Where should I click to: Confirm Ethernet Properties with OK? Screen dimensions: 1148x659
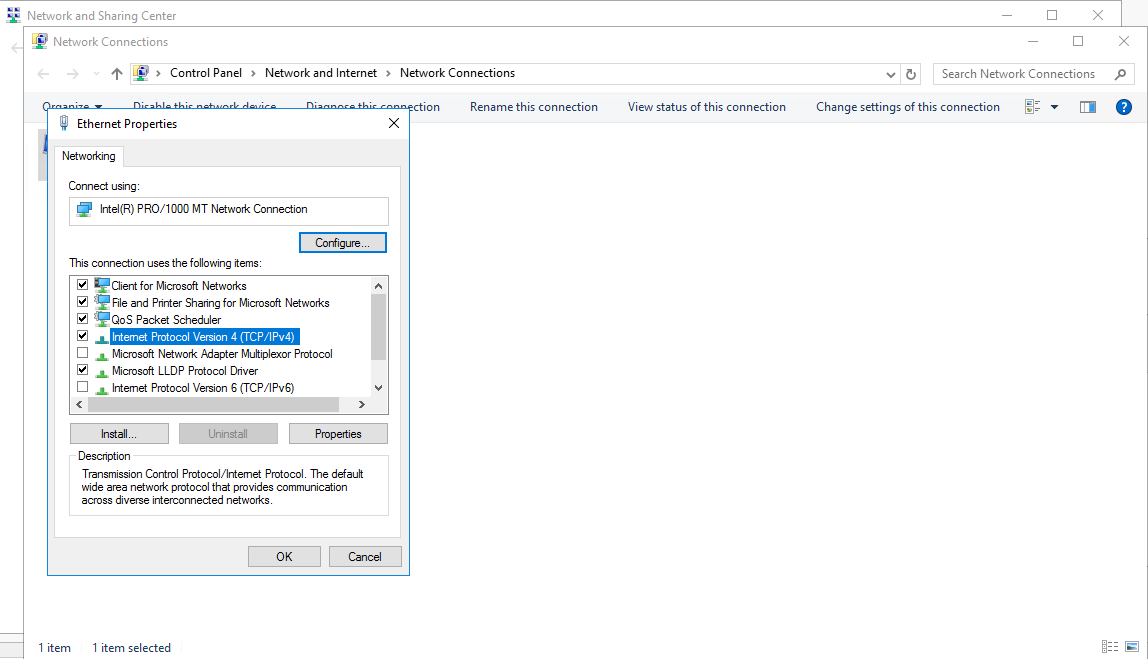[x=284, y=556]
